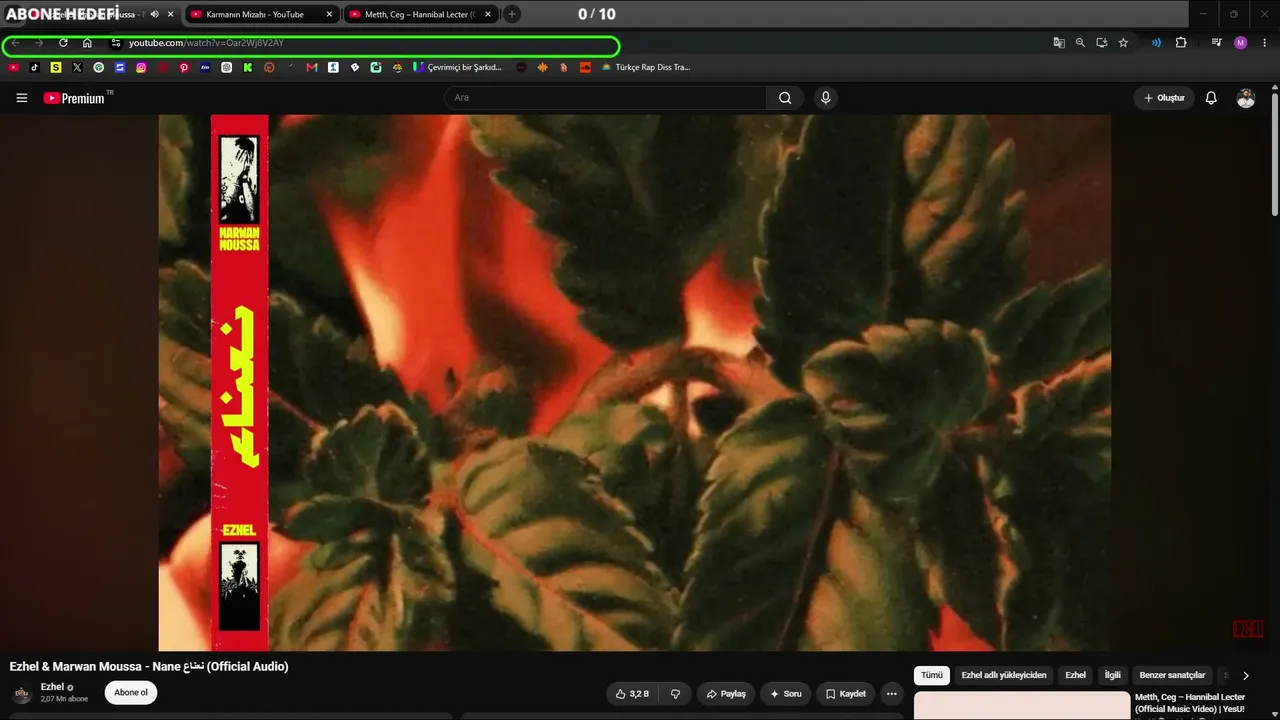The width and height of the screenshot is (1280, 720).
Task: Select the Ezhel filter chip
Action: [x=1076, y=675]
